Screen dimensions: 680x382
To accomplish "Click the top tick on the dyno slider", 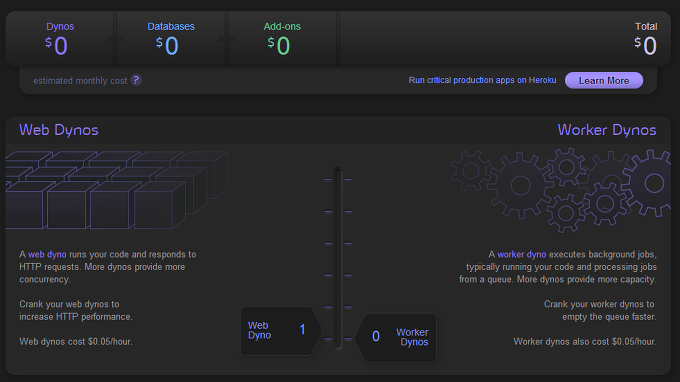I will [338, 179].
